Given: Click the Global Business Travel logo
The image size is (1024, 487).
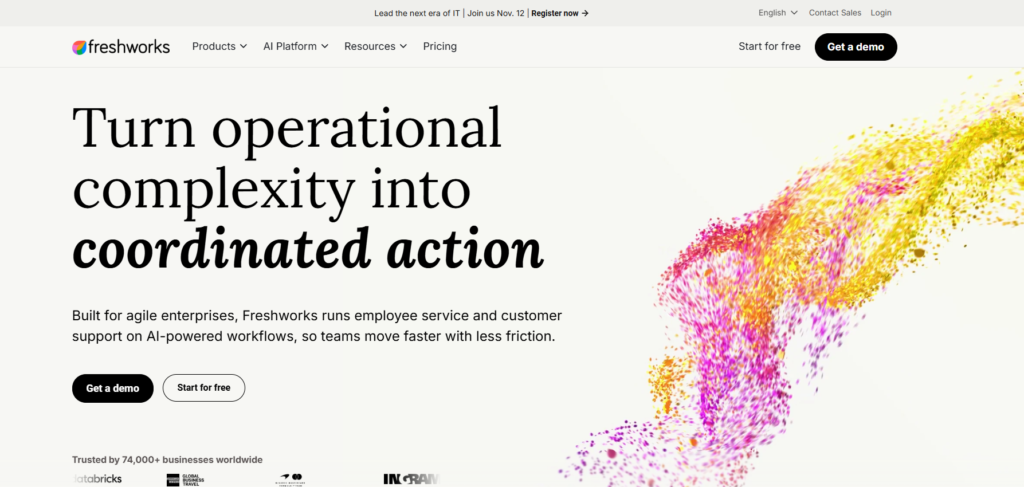Looking at the screenshot, I should tap(184, 480).
